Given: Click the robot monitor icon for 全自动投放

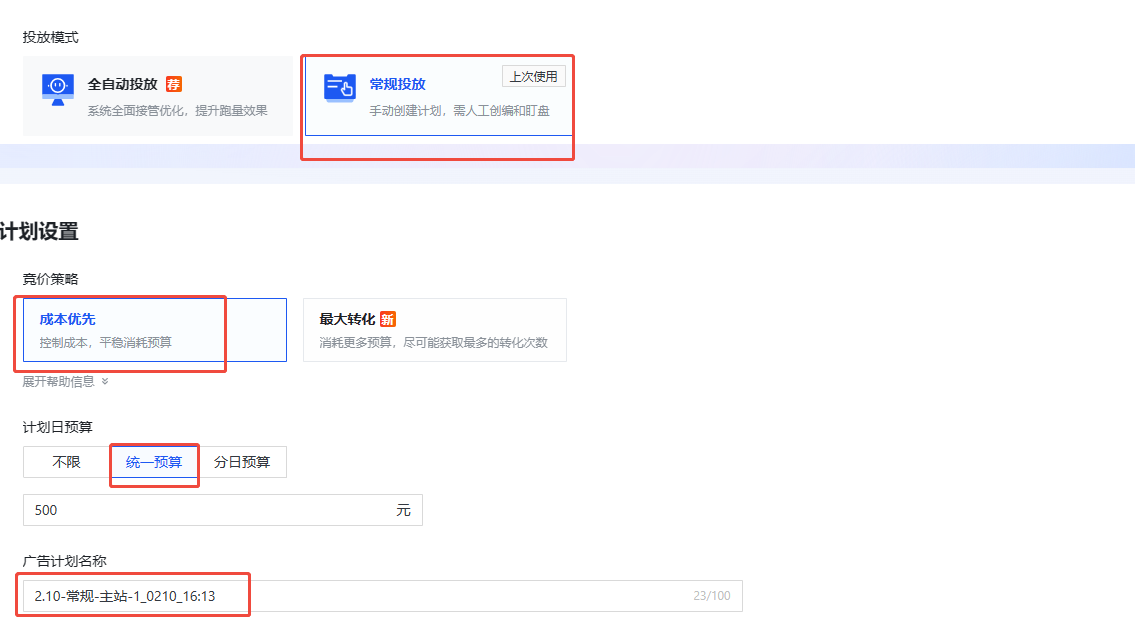Looking at the screenshot, I should coord(58,90).
